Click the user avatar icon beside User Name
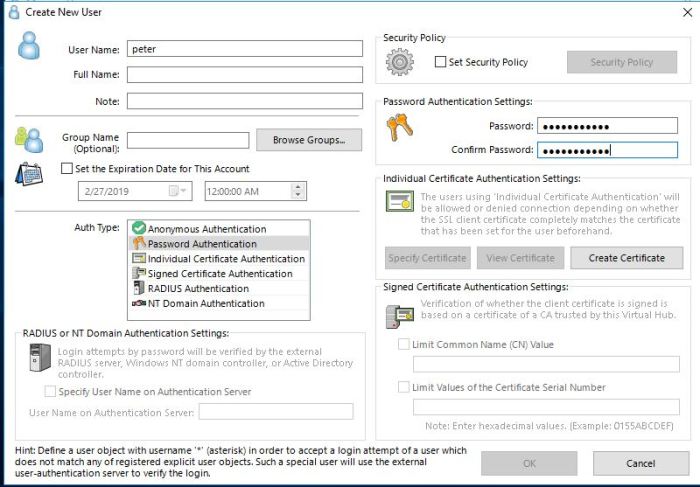The width and height of the screenshot is (700, 487). pos(29,46)
